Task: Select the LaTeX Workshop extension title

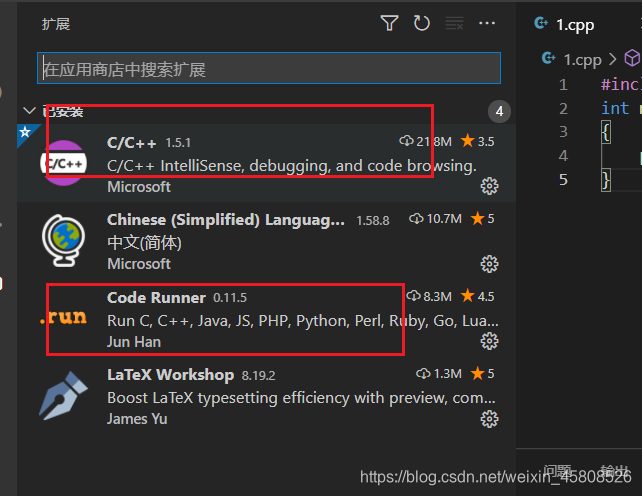Action: pyautogui.click(x=170, y=375)
